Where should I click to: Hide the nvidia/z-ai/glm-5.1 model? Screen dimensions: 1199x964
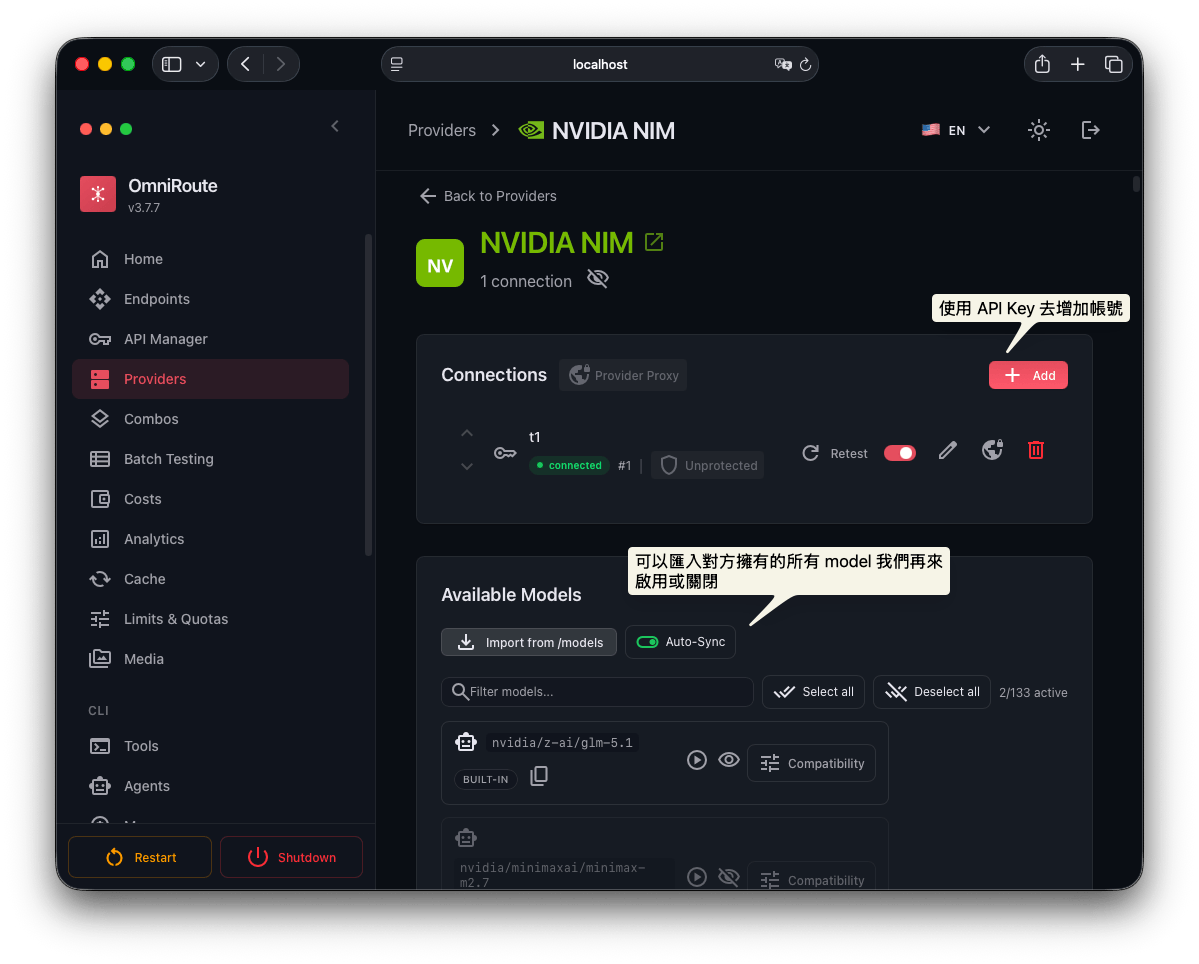tap(729, 760)
